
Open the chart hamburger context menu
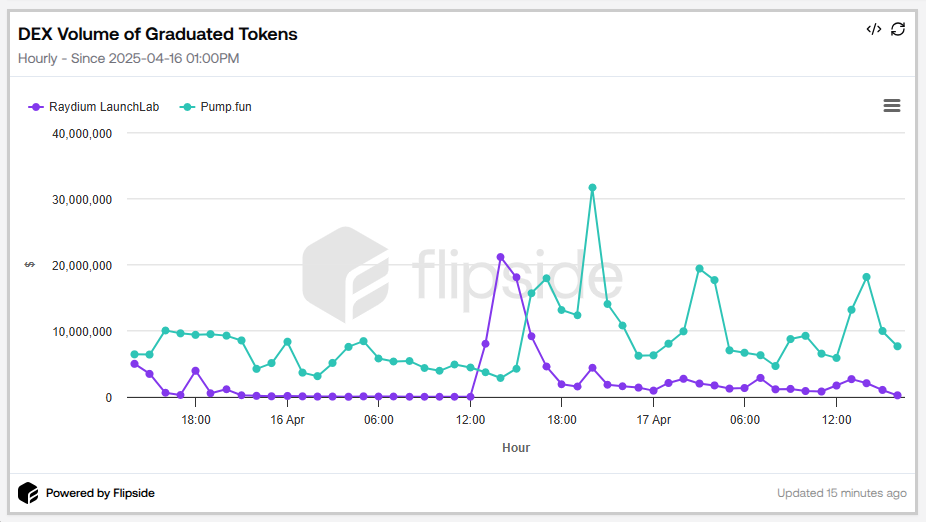point(892,106)
